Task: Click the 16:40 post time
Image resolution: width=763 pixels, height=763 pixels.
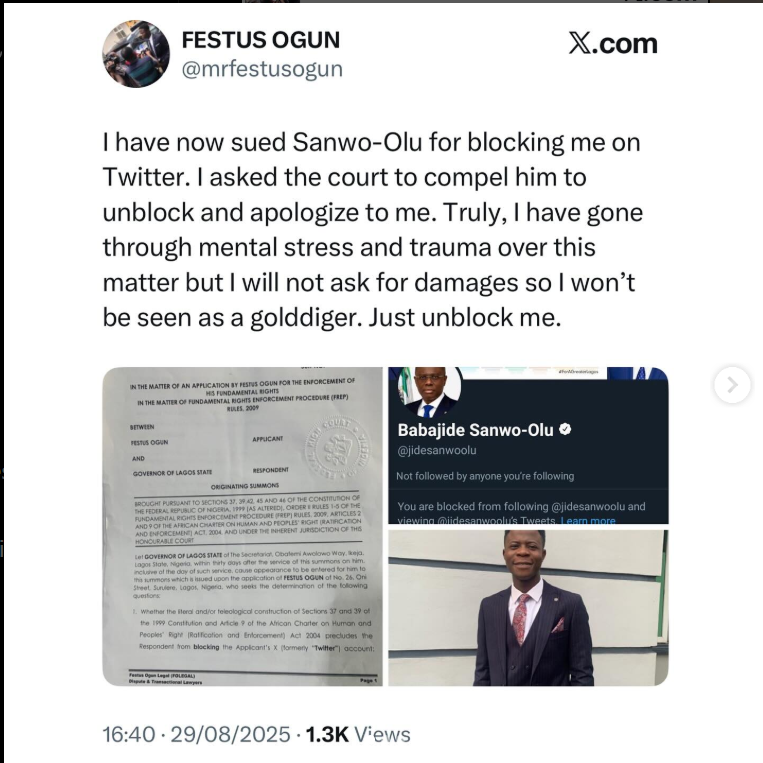Action: [x=129, y=734]
